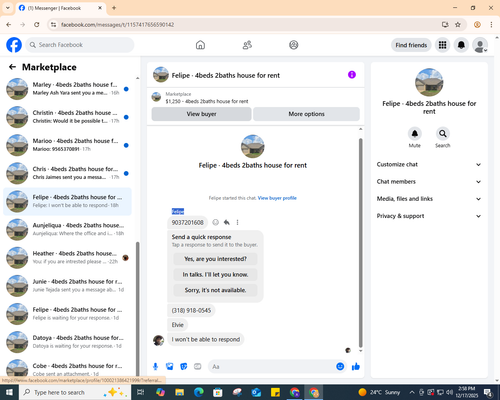Open a new browser tab
This screenshot has height=400, width=500.
click(114, 8)
